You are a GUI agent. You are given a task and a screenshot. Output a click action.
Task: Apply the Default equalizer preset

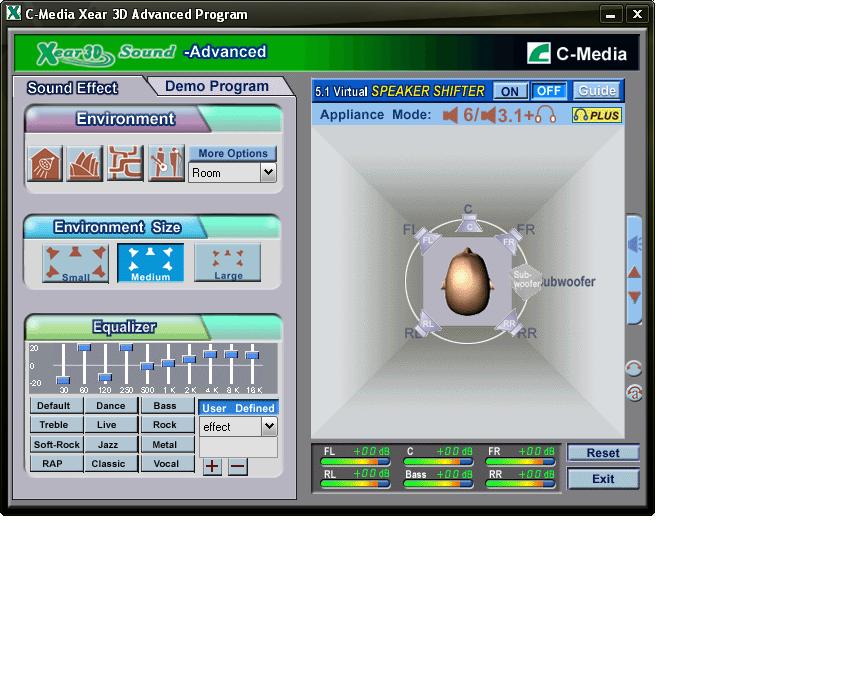56,406
